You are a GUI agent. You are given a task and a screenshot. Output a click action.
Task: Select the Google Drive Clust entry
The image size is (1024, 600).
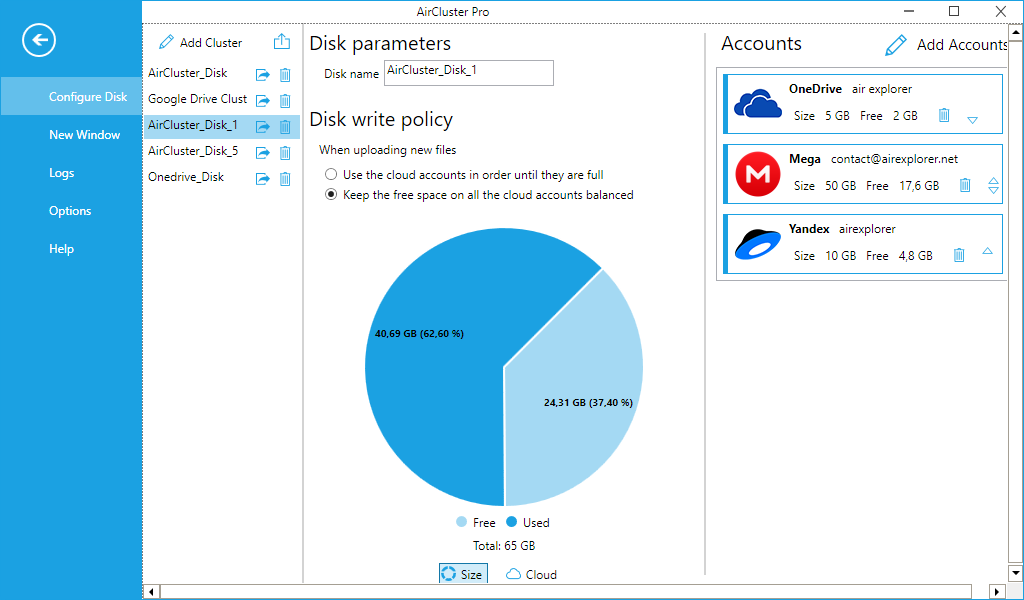(197, 99)
